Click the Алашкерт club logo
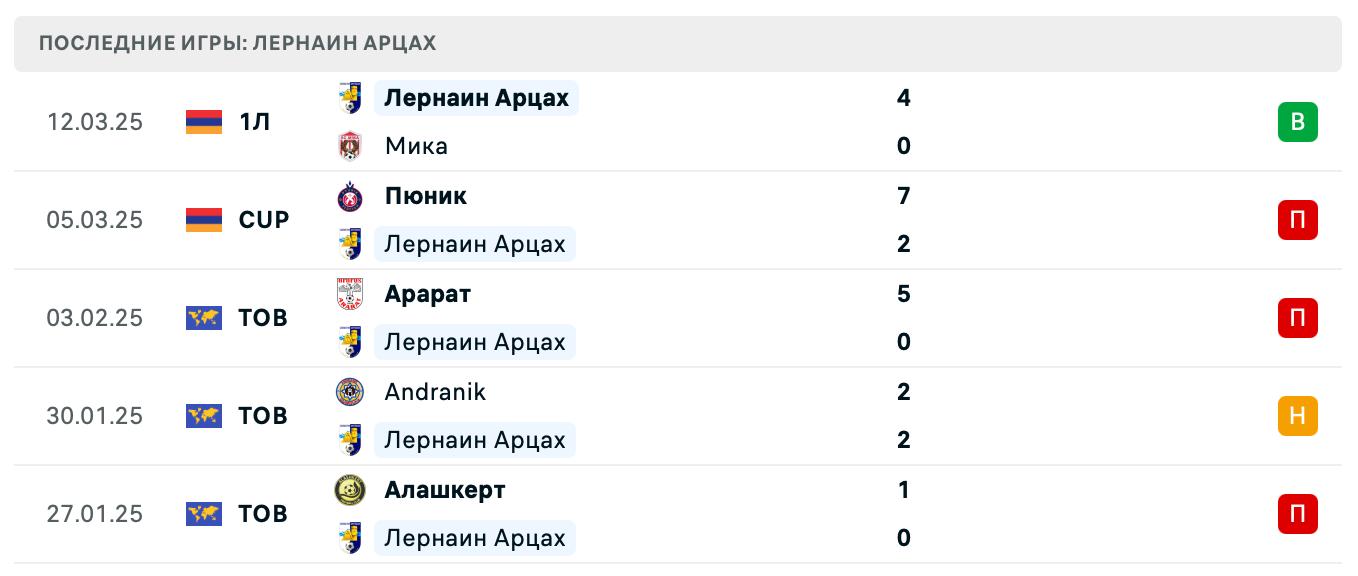This screenshot has height=576, width=1358. pyautogui.click(x=350, y=490)
